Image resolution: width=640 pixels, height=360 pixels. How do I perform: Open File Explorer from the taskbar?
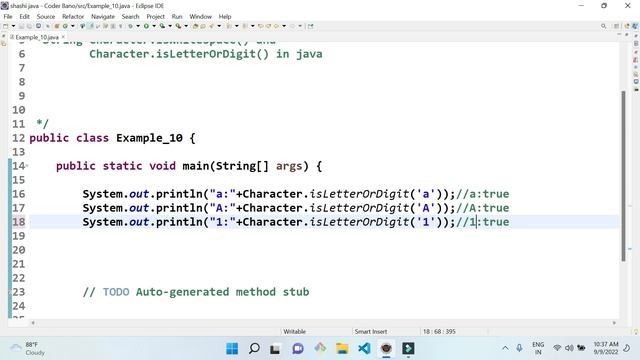tap(342, 349)
